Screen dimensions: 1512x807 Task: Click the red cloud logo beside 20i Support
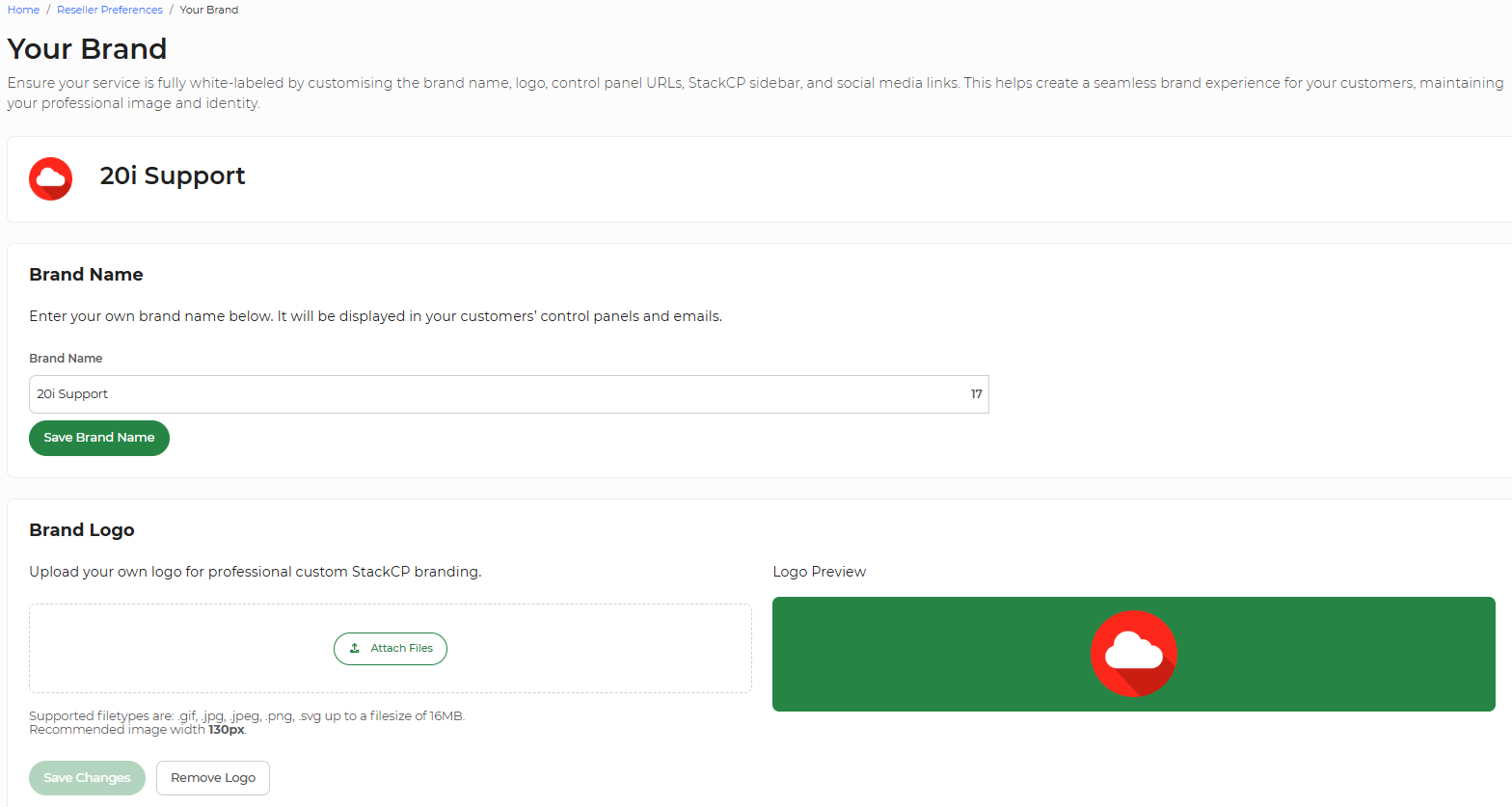[x=51, y=178]
